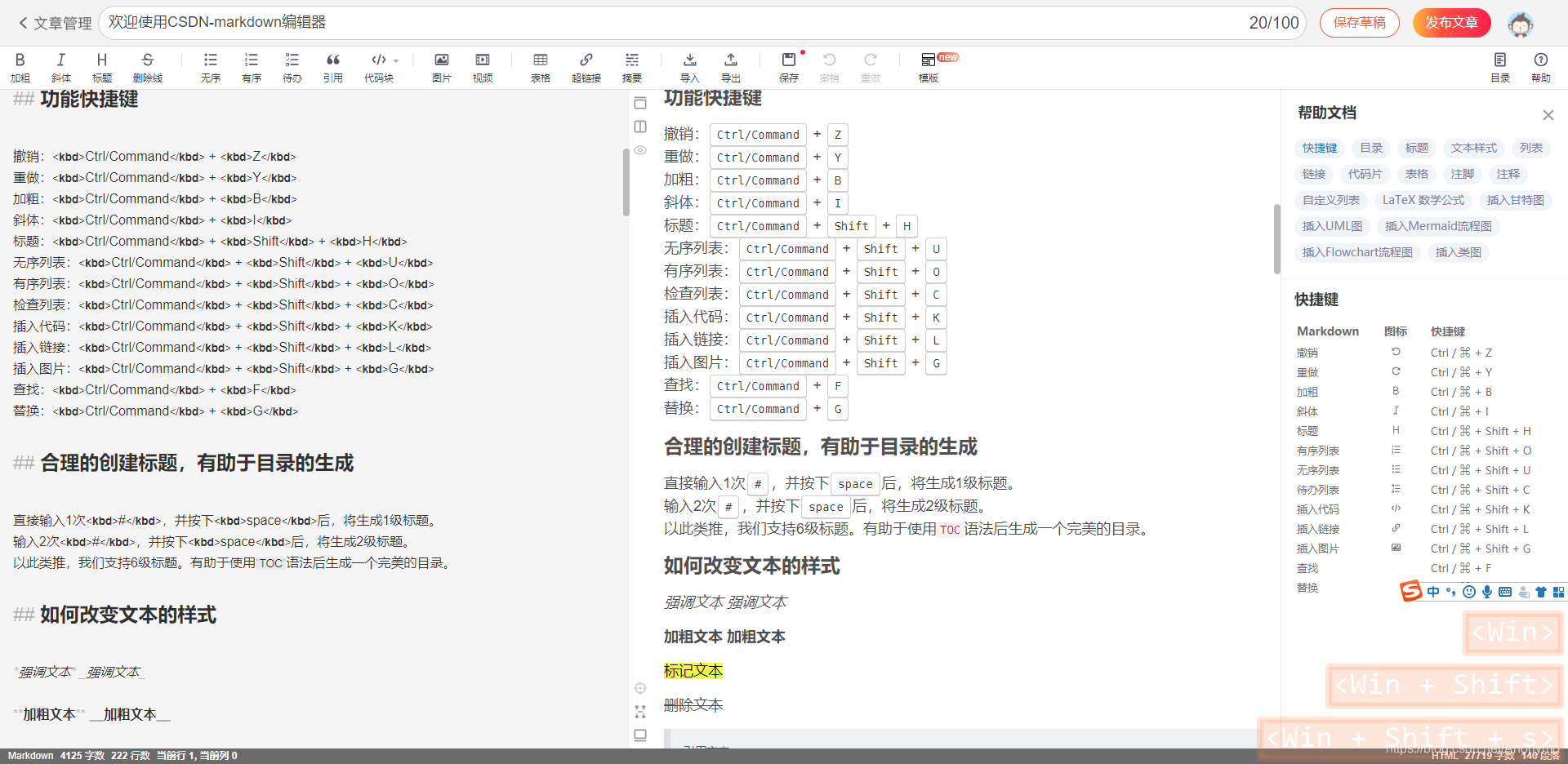Toggle Sogou Chinese/English mode (中)
The width and height of the screenshot is (1568, 764).
(x=1433, y=592)
